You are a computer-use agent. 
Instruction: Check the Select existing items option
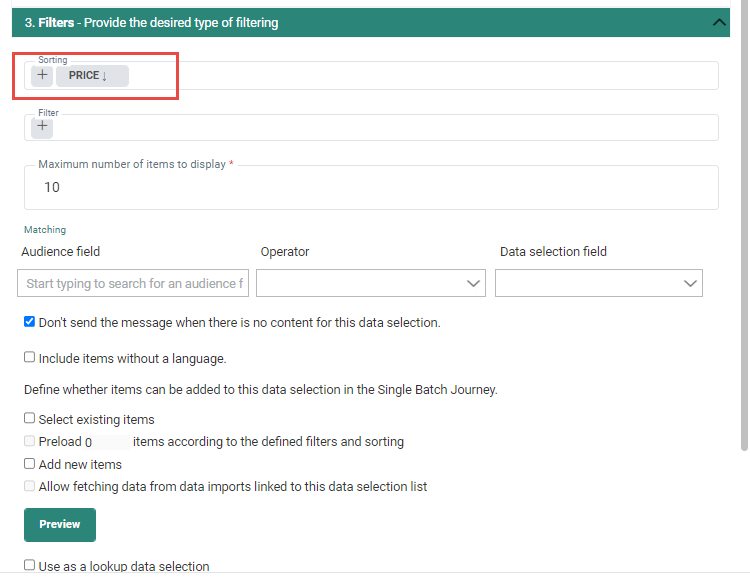pyautogui.click(x=30, y=419)
